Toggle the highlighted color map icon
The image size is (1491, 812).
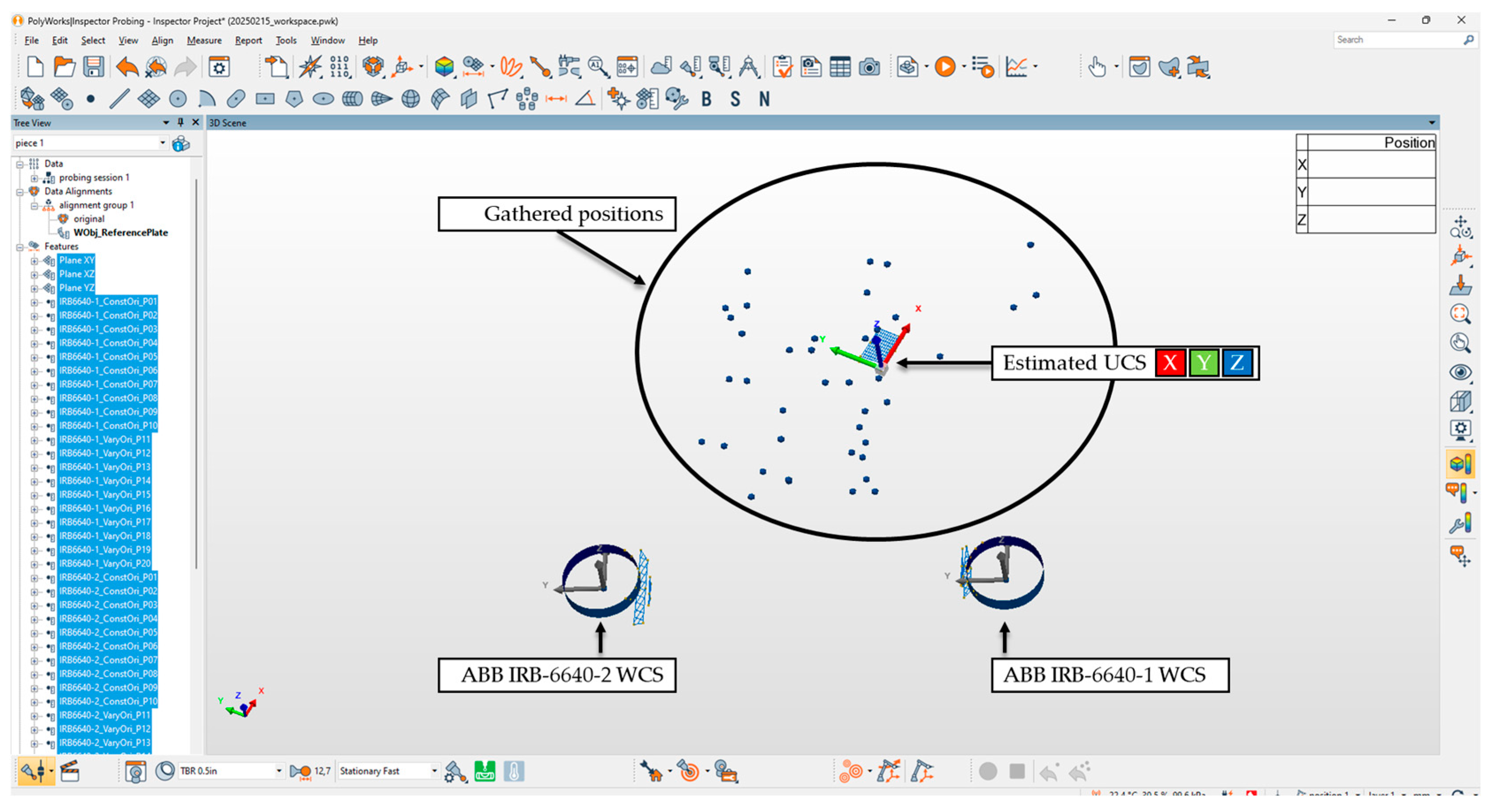click(1460, 463)
